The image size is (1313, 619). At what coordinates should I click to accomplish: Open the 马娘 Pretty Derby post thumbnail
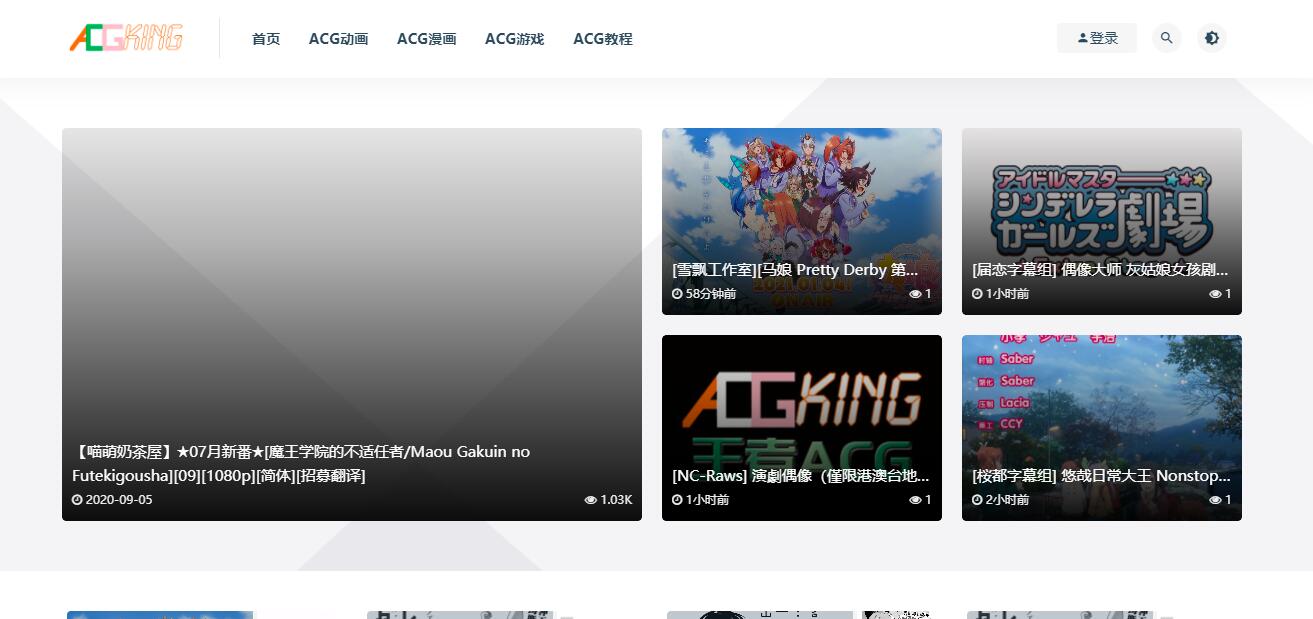[x=801, y=200]
